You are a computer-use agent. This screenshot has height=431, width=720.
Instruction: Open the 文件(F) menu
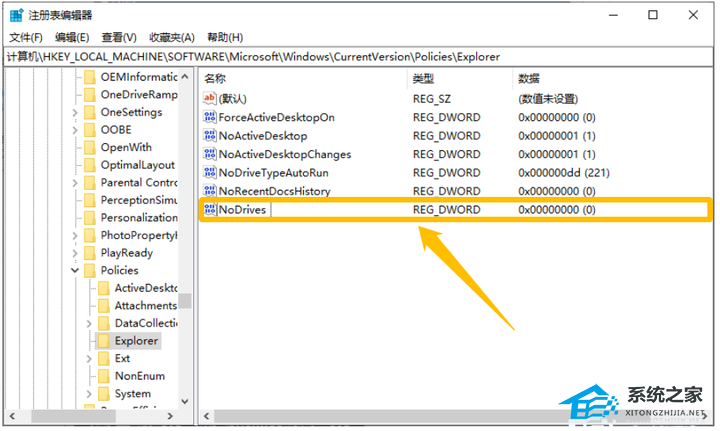pyautogui.click(x=24, y=37)
